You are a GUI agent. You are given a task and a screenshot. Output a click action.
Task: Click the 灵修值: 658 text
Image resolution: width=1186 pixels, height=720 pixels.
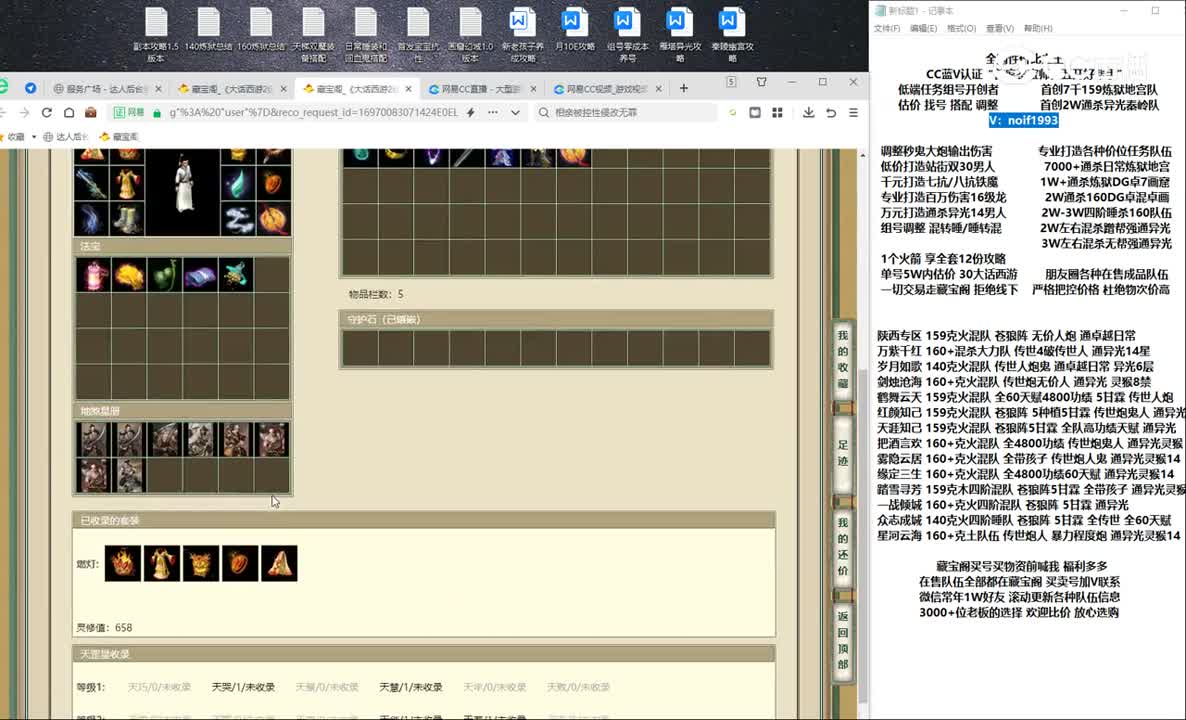pyautogui.click(x=104, y=628)
